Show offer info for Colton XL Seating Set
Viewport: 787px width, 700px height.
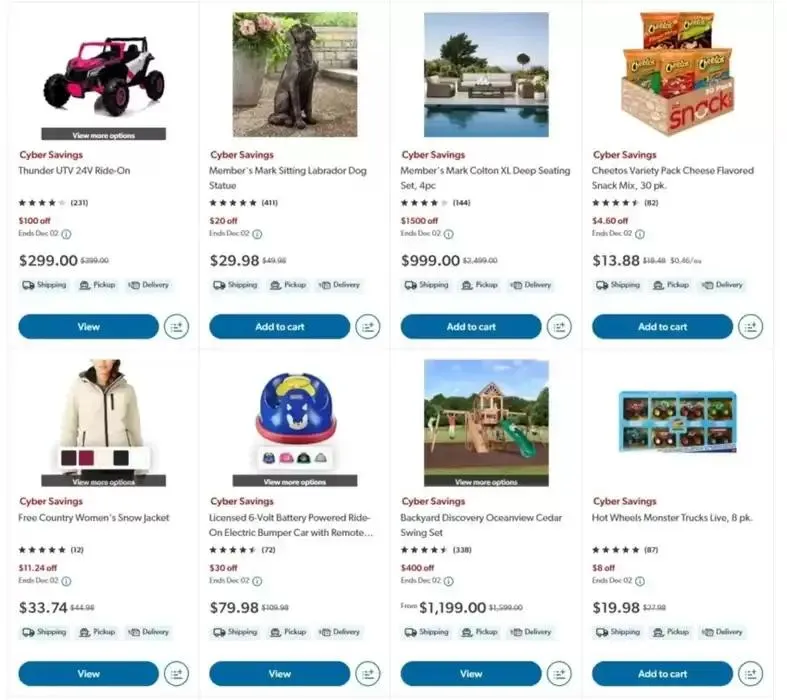(448, 234)
